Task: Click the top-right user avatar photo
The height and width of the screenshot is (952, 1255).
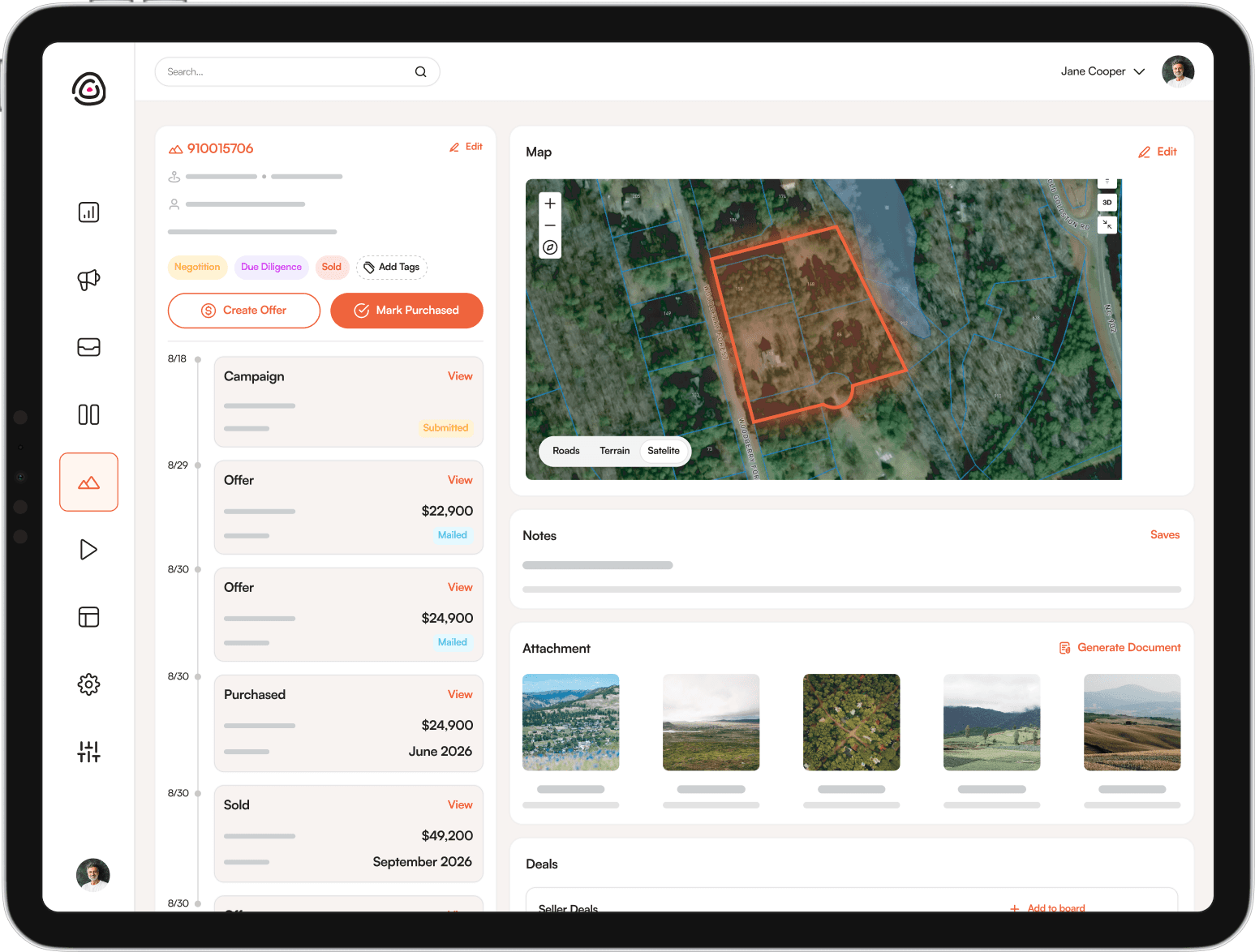Action: 1178,71
